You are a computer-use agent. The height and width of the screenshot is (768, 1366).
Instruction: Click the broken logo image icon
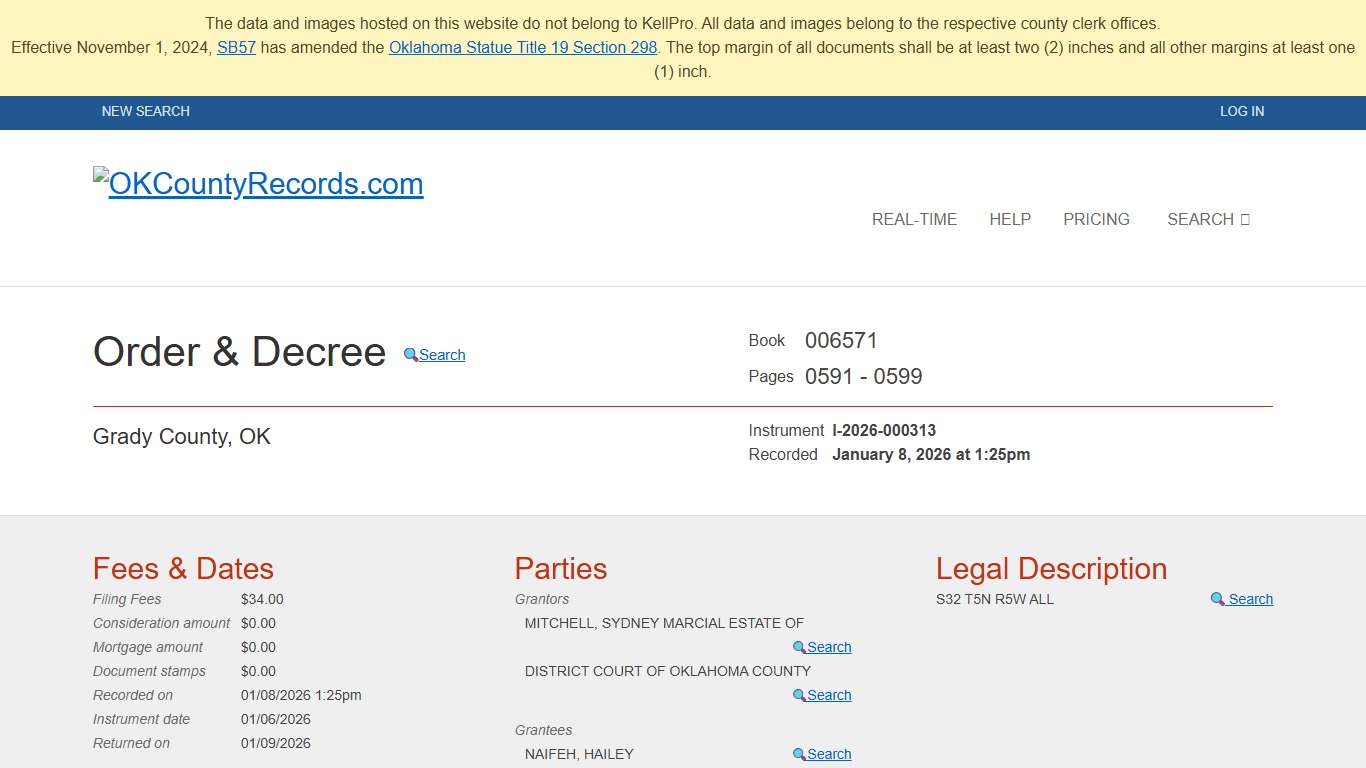[x=101, y=176]
